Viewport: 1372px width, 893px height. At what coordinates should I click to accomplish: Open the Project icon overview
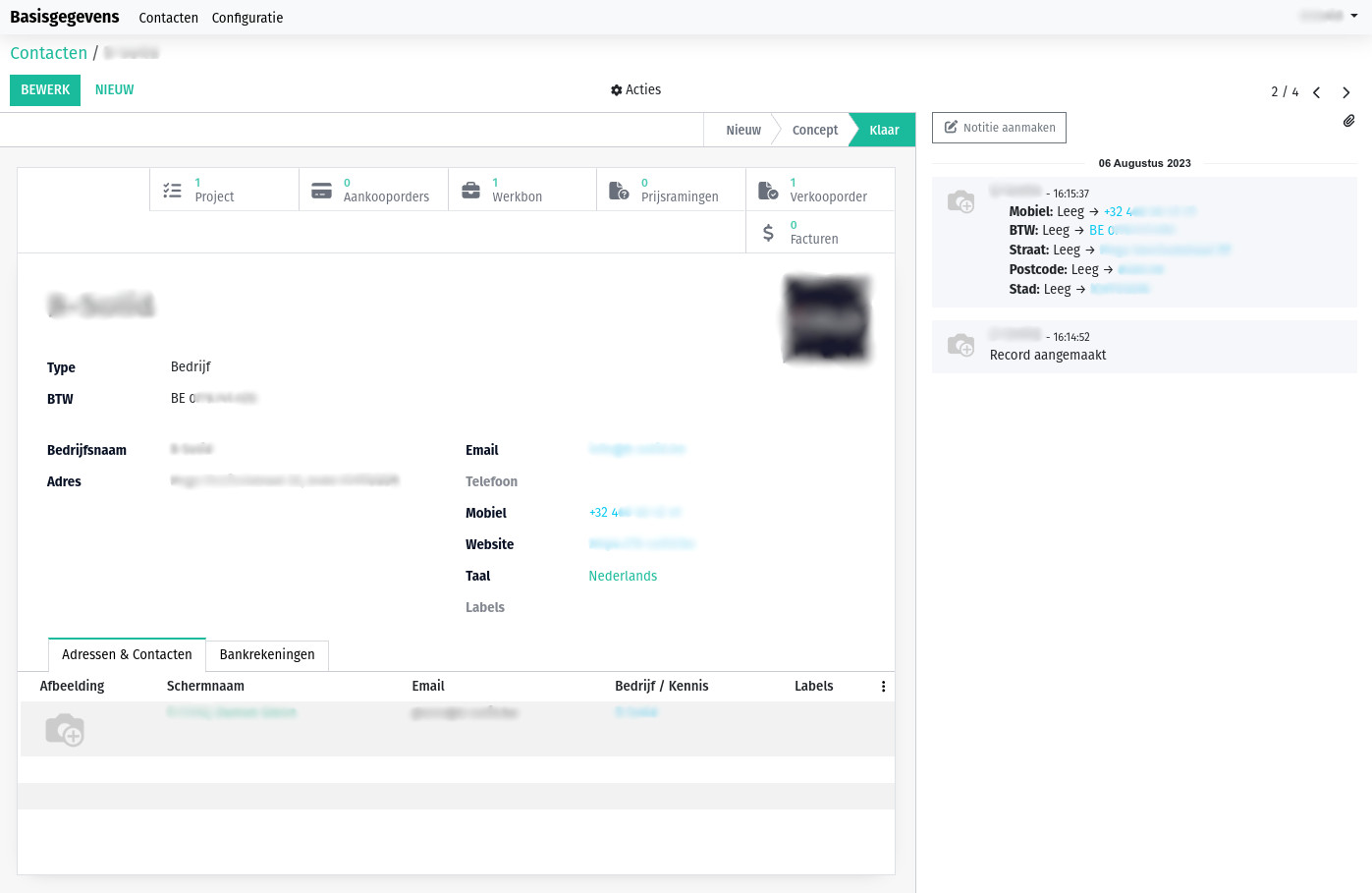[x=173, y=189]
